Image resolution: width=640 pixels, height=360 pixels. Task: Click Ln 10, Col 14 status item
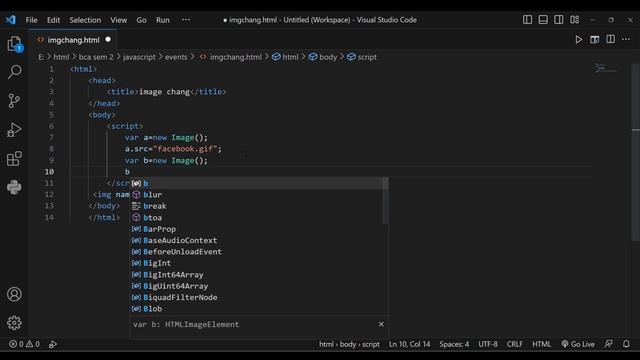(x=409, y=344)
